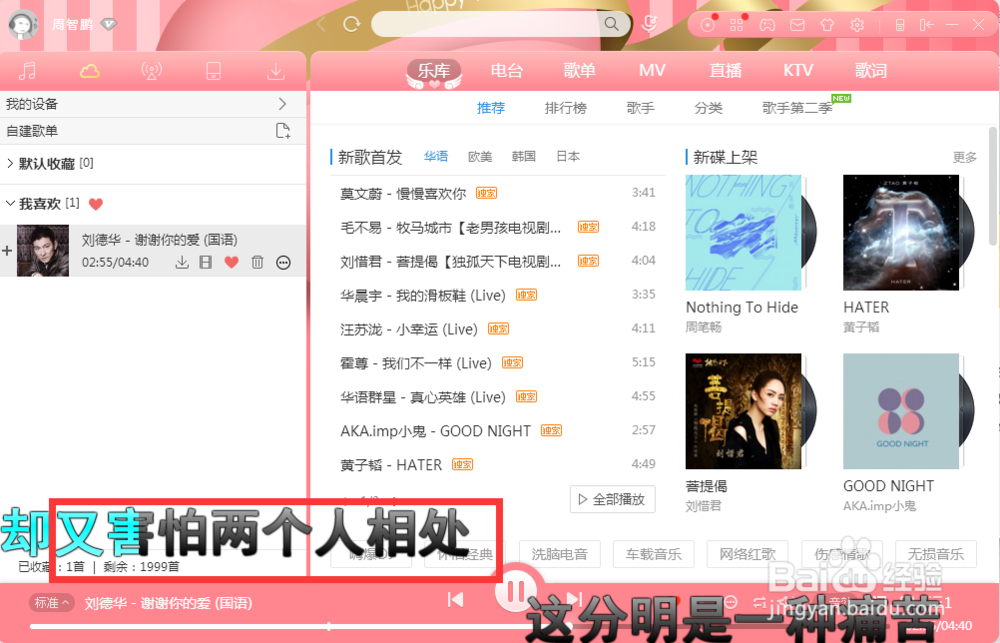Click the remote control phone icon

[x=900, y=25]
